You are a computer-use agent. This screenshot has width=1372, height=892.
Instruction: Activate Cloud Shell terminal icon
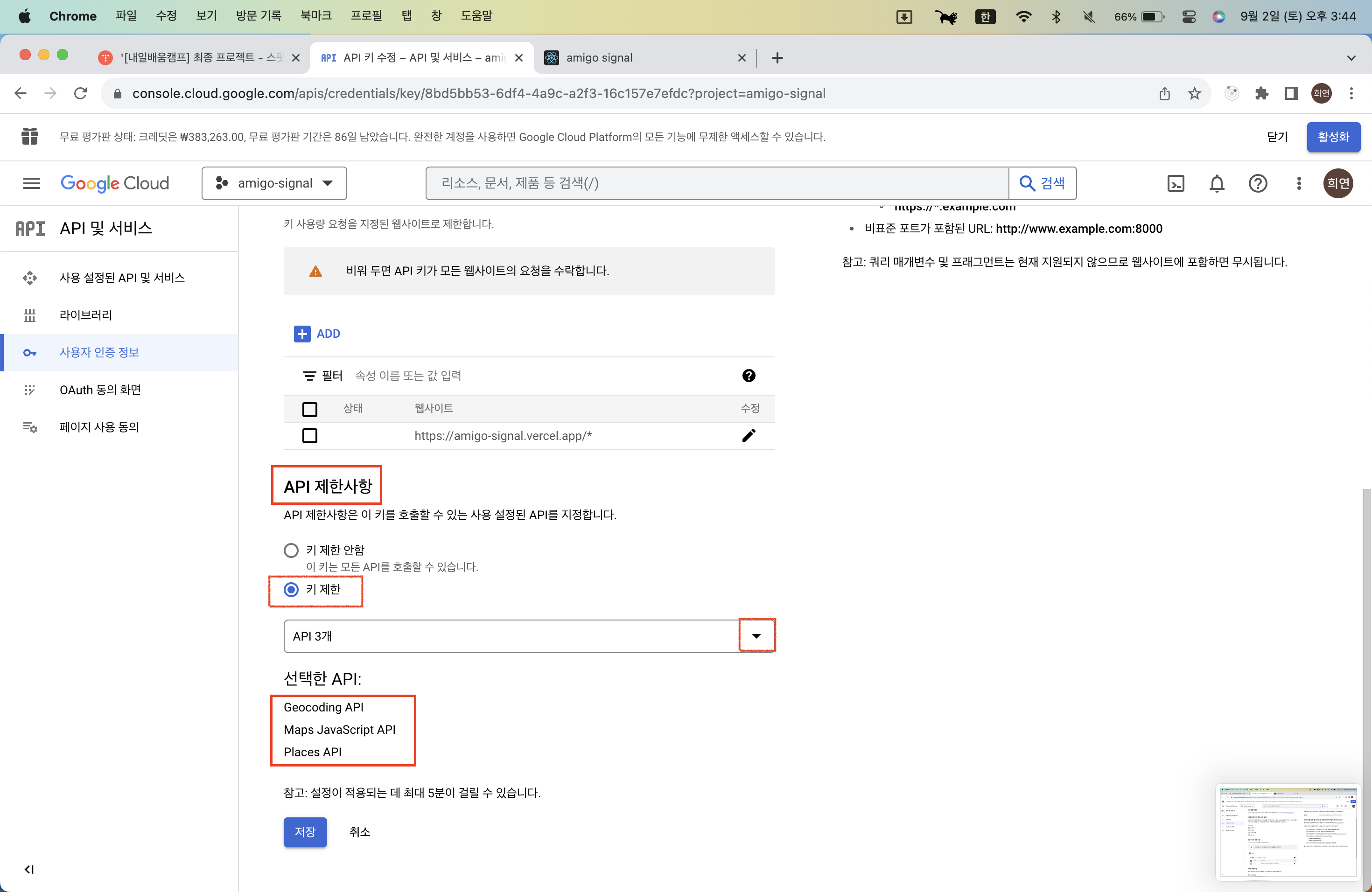1176,183
